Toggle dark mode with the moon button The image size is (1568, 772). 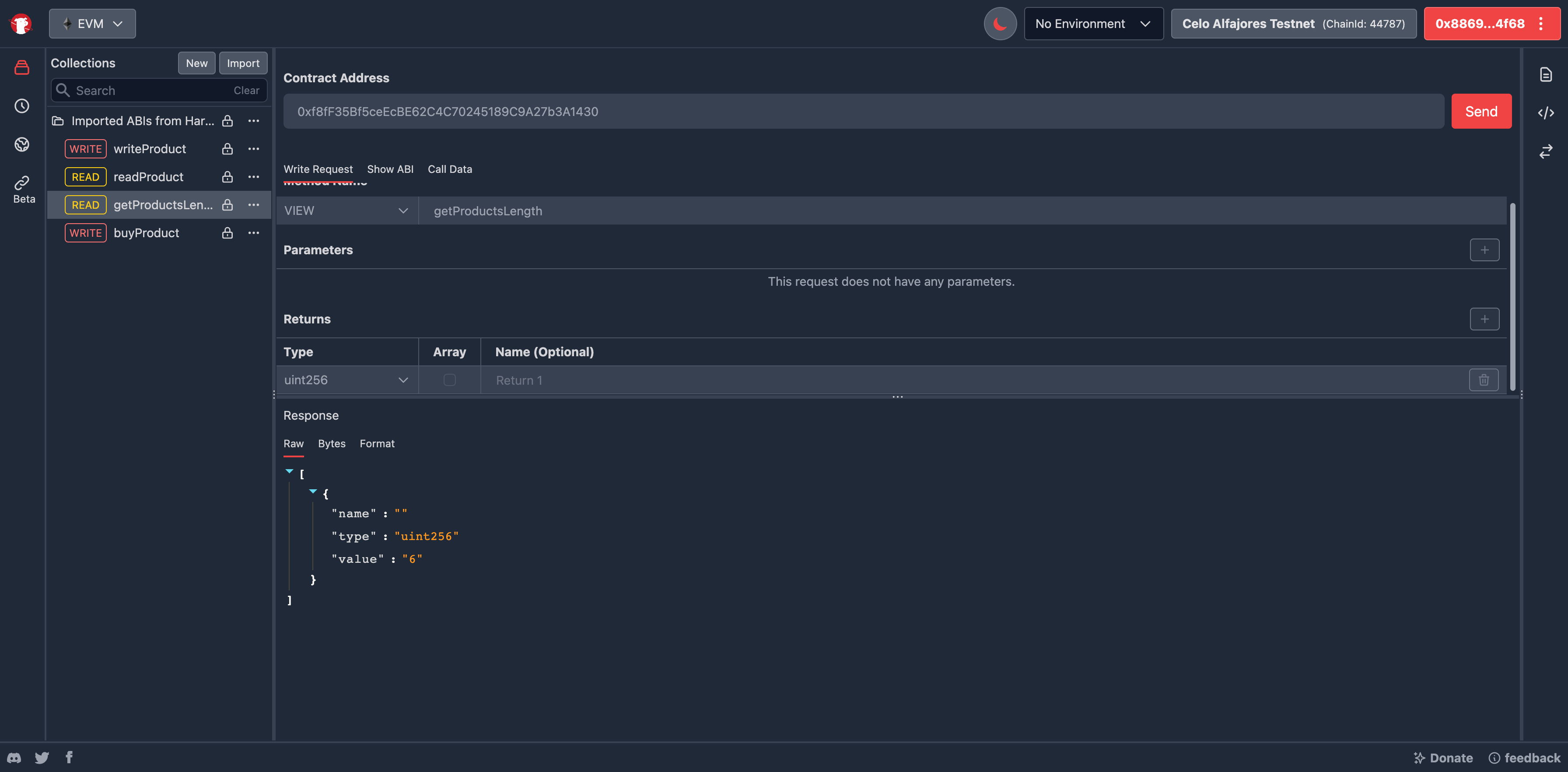pyautogui.click(x=1000, y=24)
